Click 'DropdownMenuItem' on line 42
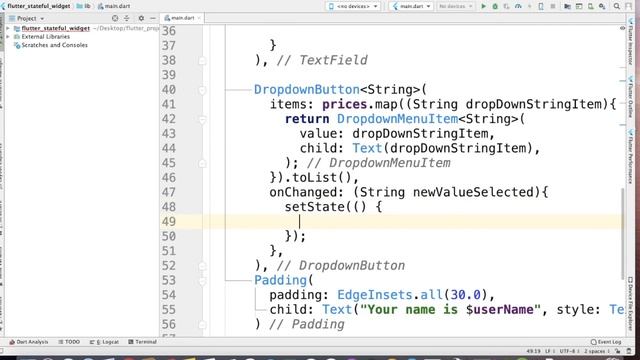Image resolution: width=640 pixels, height=360 pixels. [397, 119]
